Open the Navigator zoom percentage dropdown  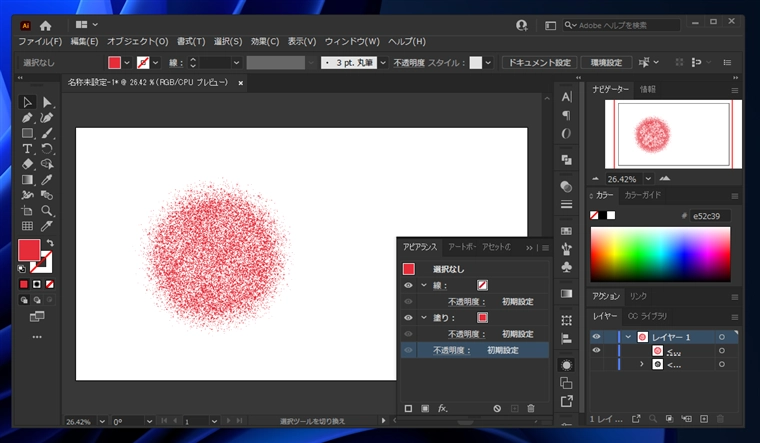coord(648,179)
